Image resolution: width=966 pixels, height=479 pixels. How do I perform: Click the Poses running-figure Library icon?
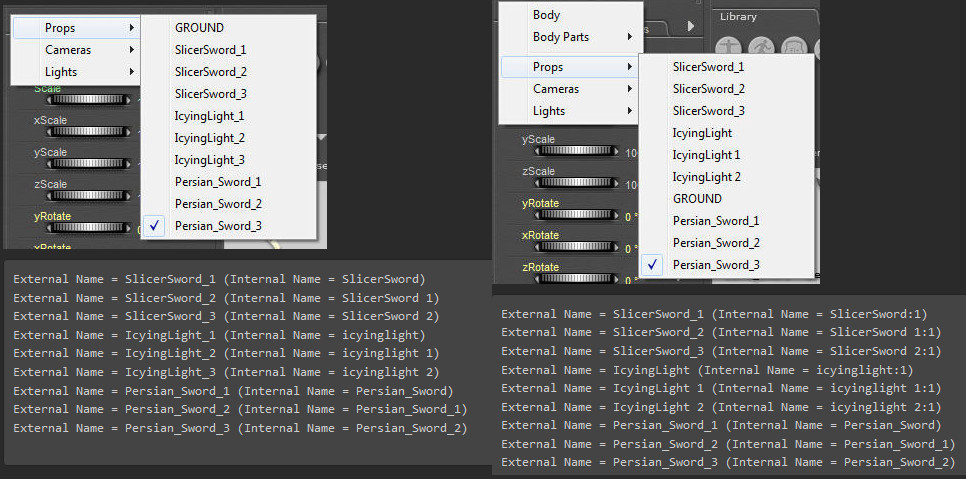762,47
